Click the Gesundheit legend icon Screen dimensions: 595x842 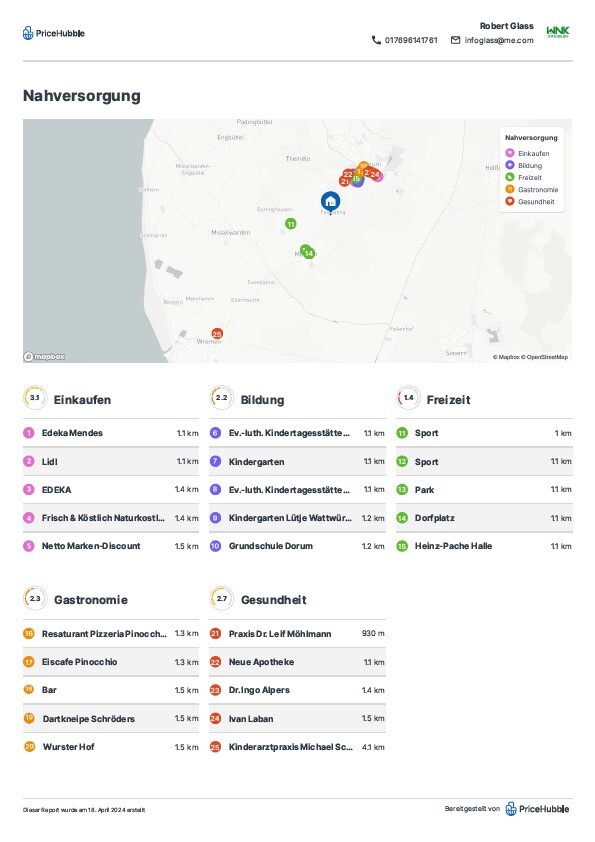[x=510, y=201]
